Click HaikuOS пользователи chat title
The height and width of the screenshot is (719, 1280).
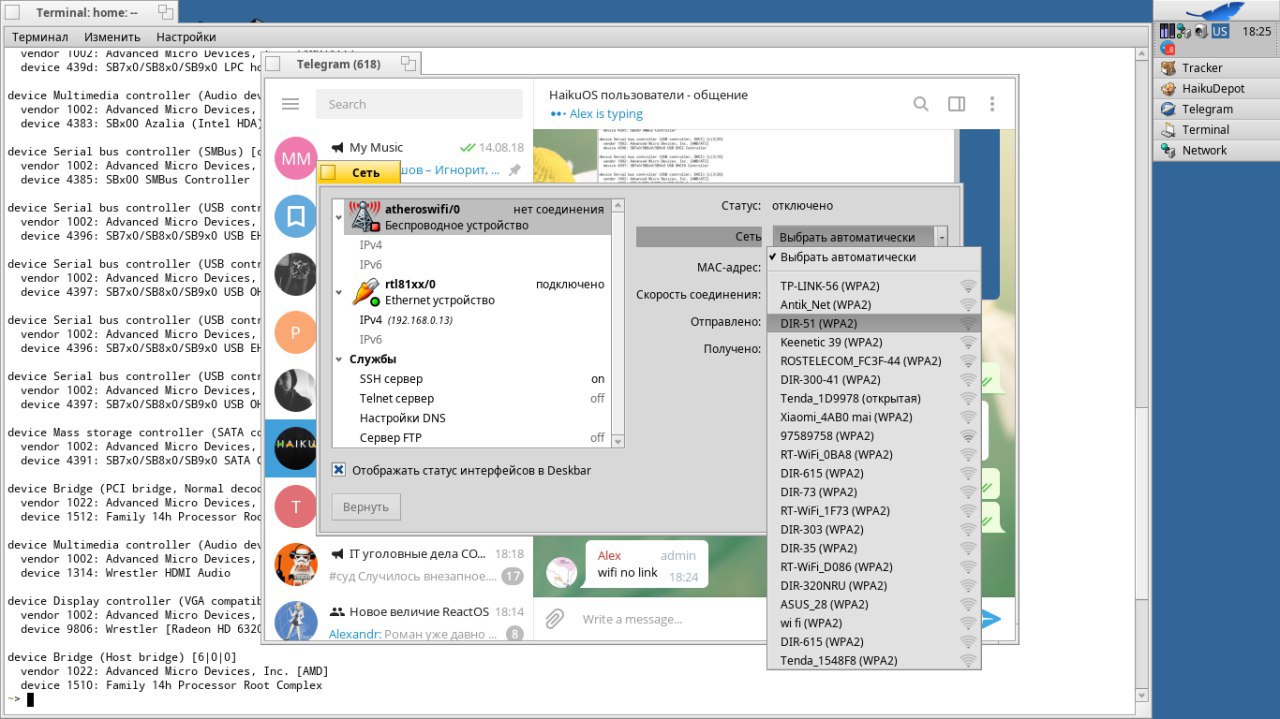coord(648,95)
